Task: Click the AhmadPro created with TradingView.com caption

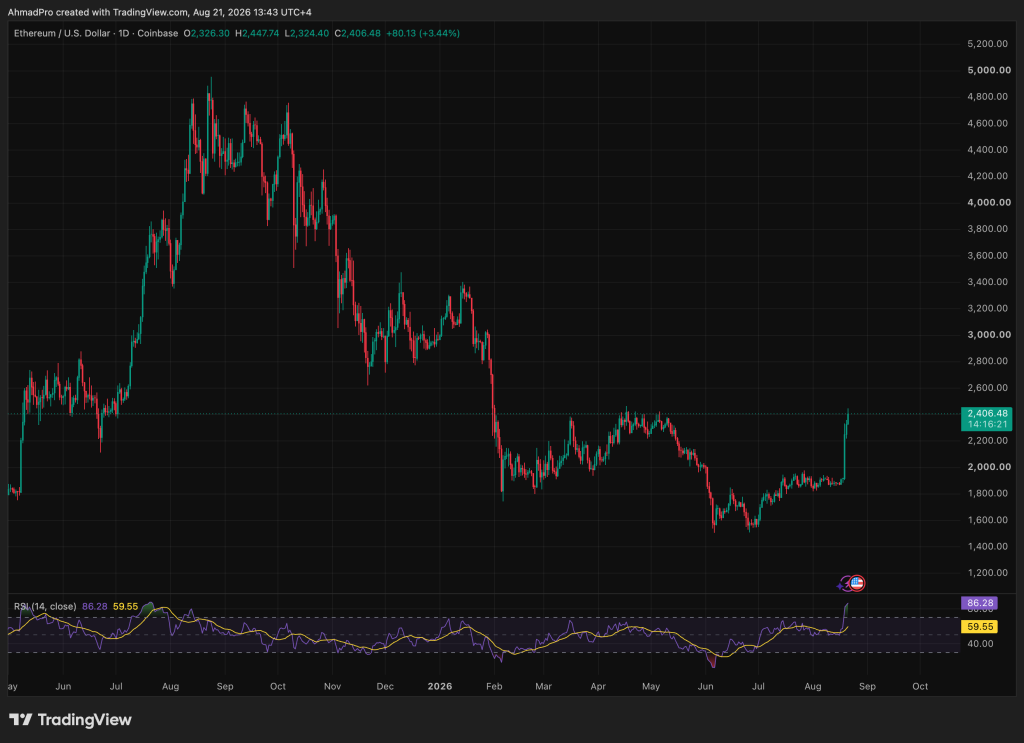Action: pyautogui.click(x=159, y=12)
